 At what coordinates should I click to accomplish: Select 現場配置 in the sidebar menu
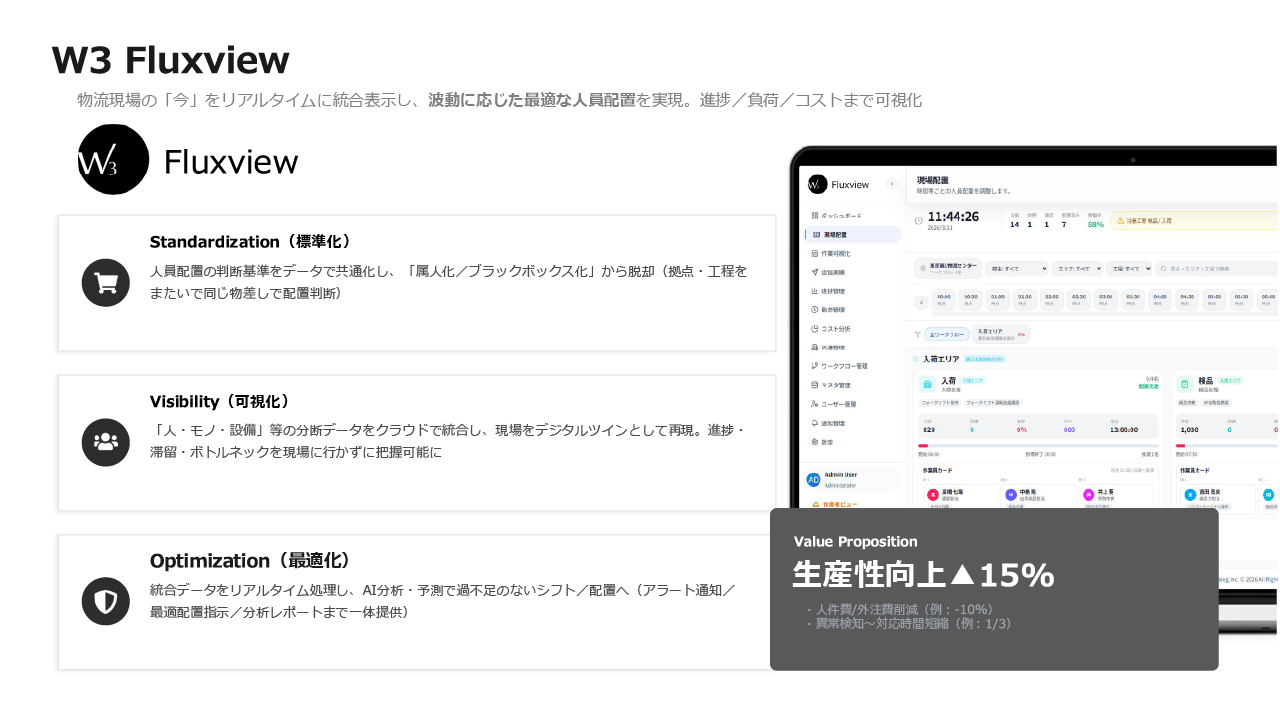coord(853,235)
